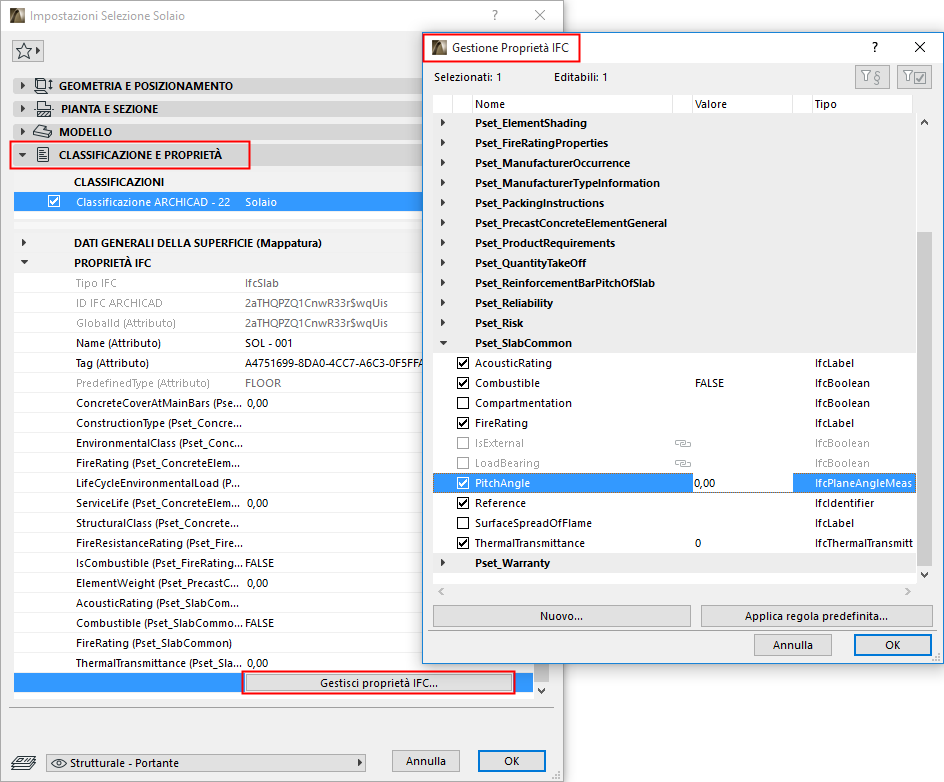Click the Classificazione e Proprietà panel icon
The height and width of the screenshot is (782, 944).
click(x=43, y=155)
